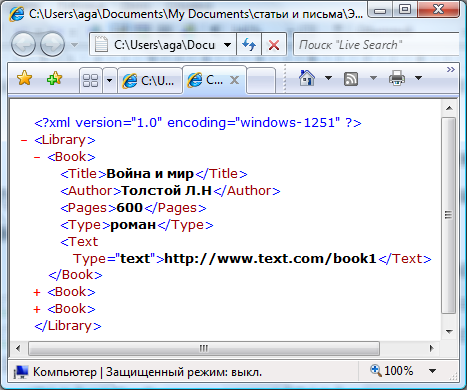This screenshot has width=467, height=390.
Task: Stop loading with the red X icon
Action: coord(274,44)
